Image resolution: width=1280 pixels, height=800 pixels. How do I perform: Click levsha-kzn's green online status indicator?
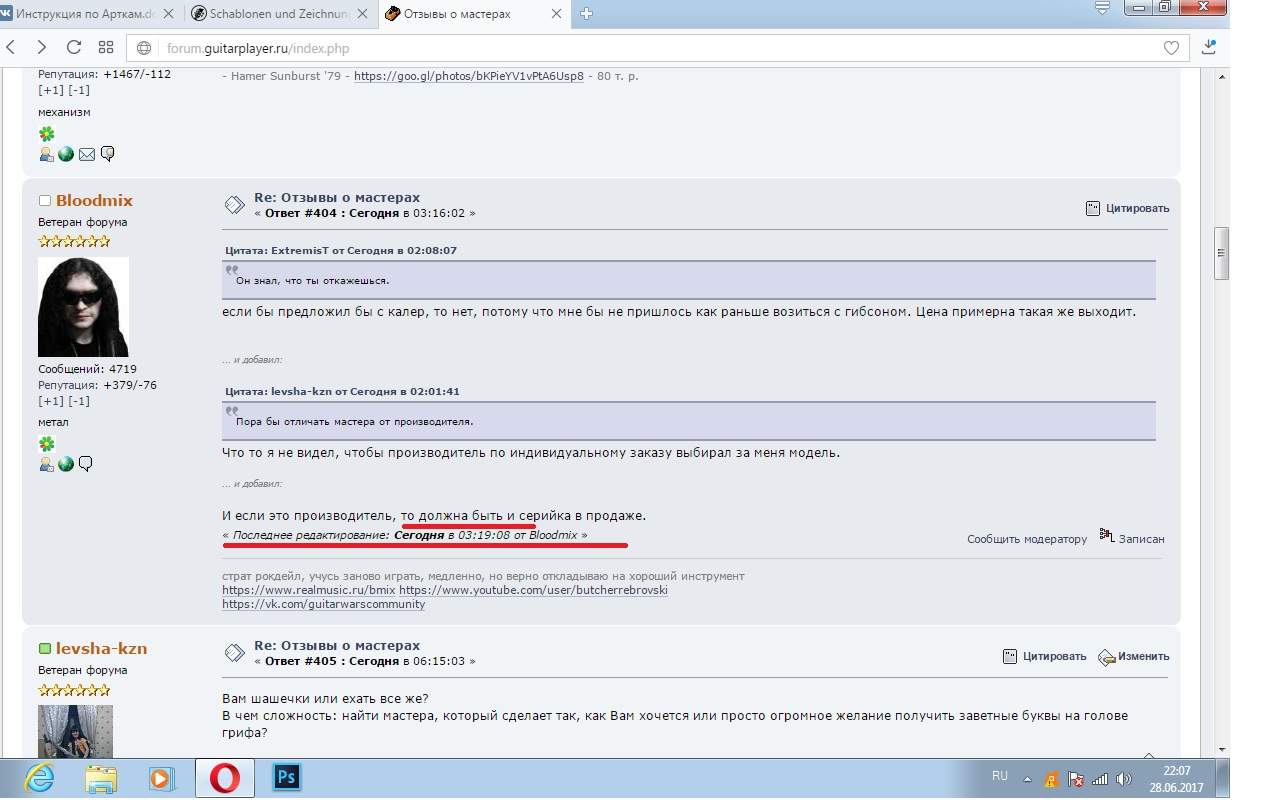click(44, 649)
